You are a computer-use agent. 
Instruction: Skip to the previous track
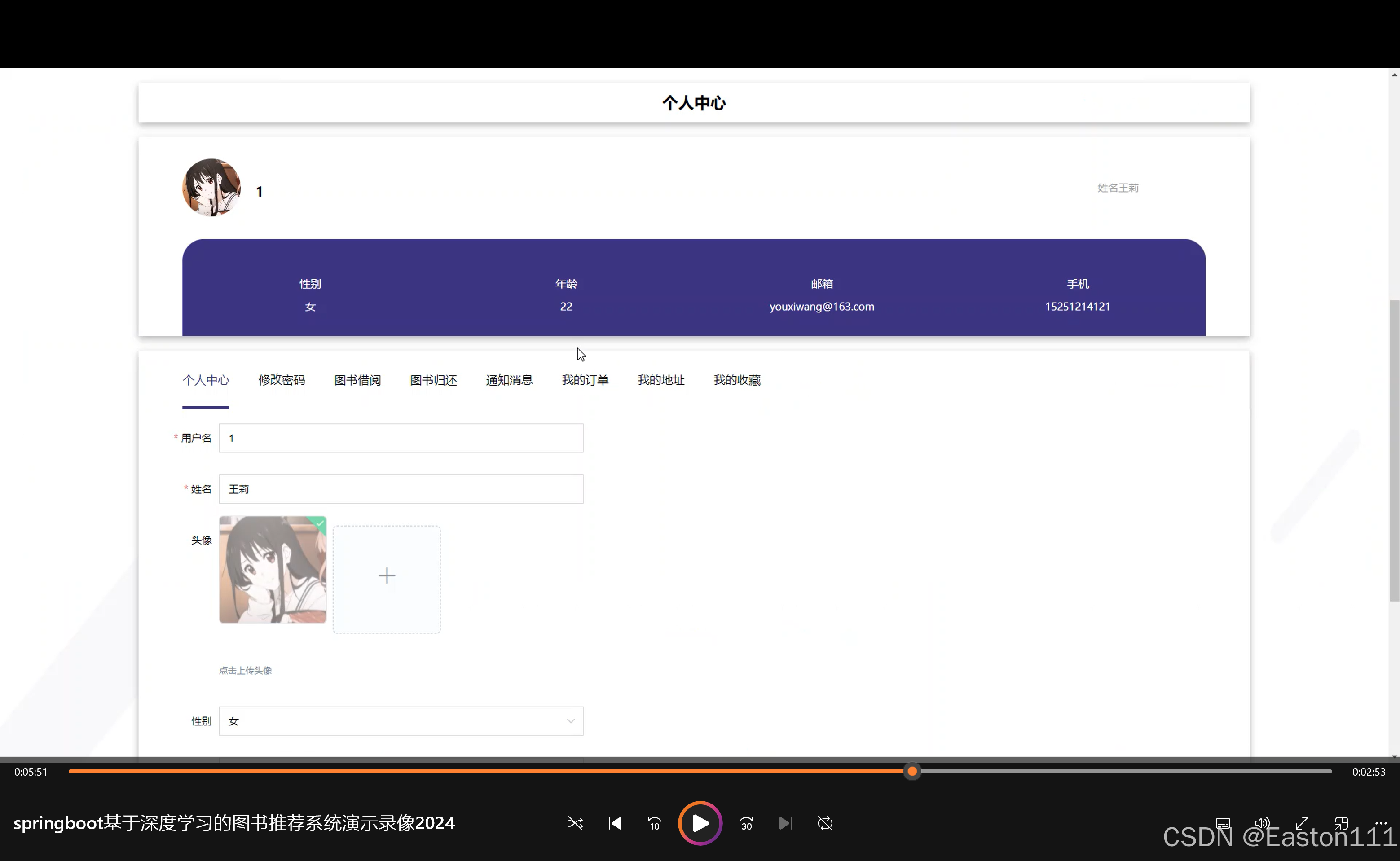(x=615, y=823)
